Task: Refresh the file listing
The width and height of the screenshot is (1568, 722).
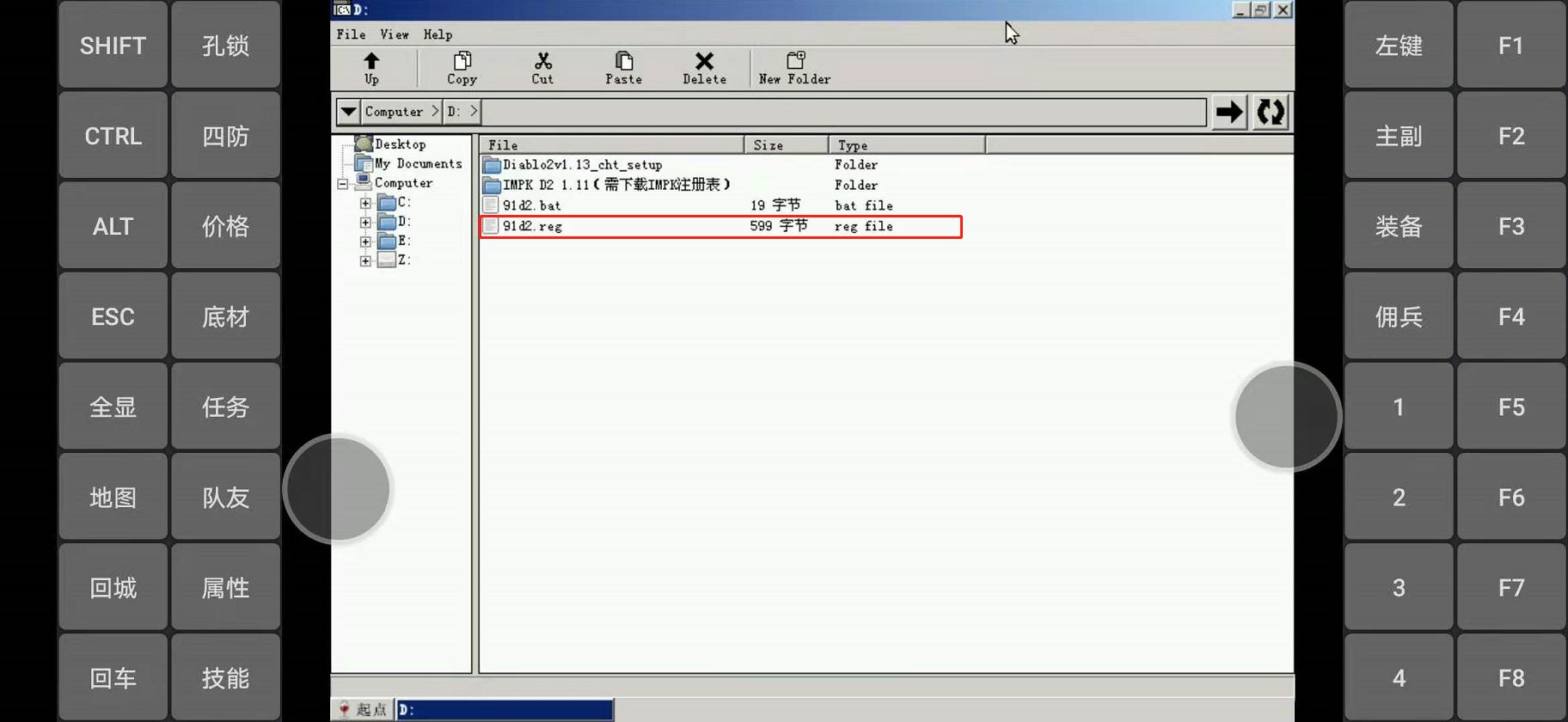Action: pyautogui.click(x=1271, y=112)
